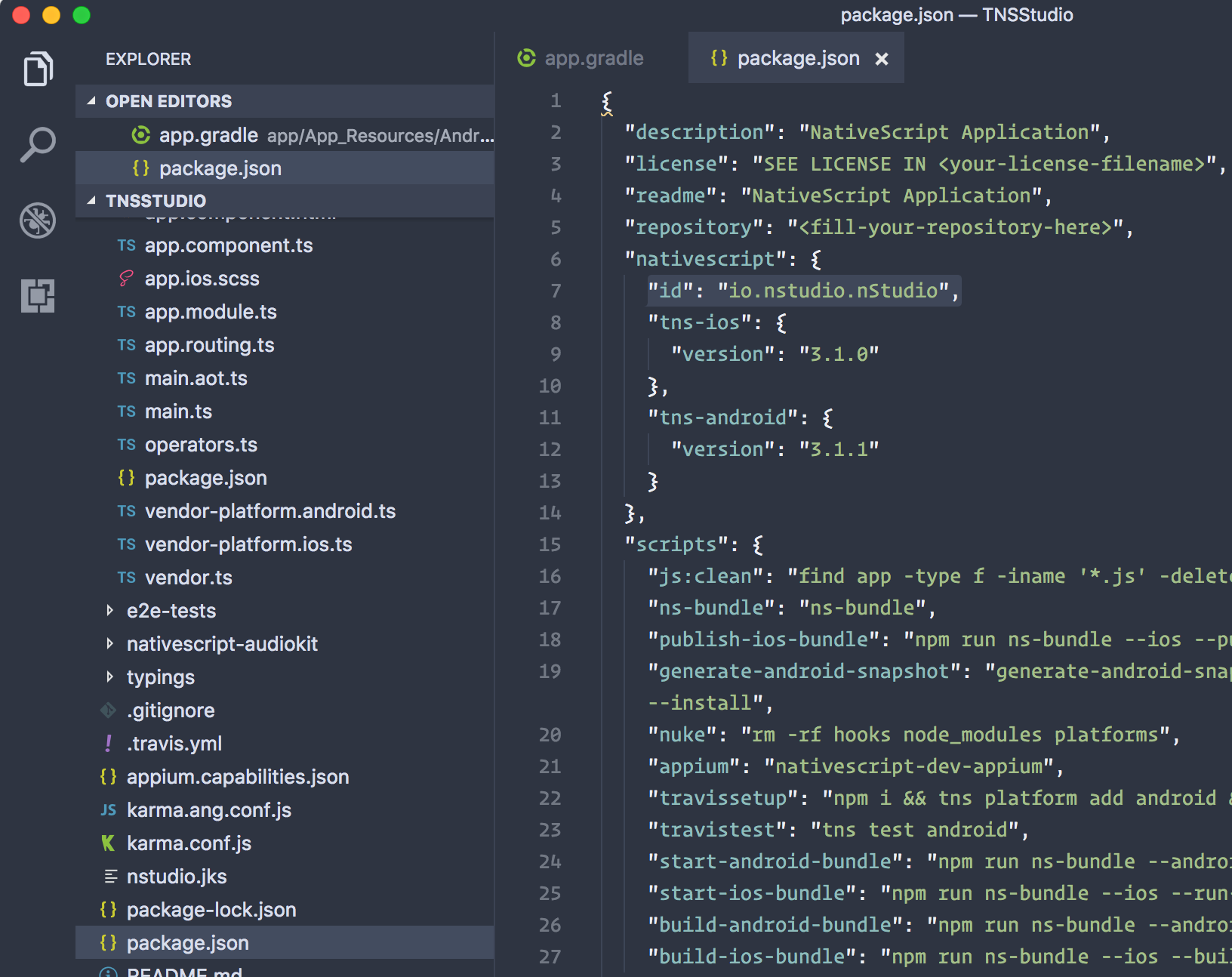Open nstudio.jks file
1232x977 pixels.
tap(285, 877)
